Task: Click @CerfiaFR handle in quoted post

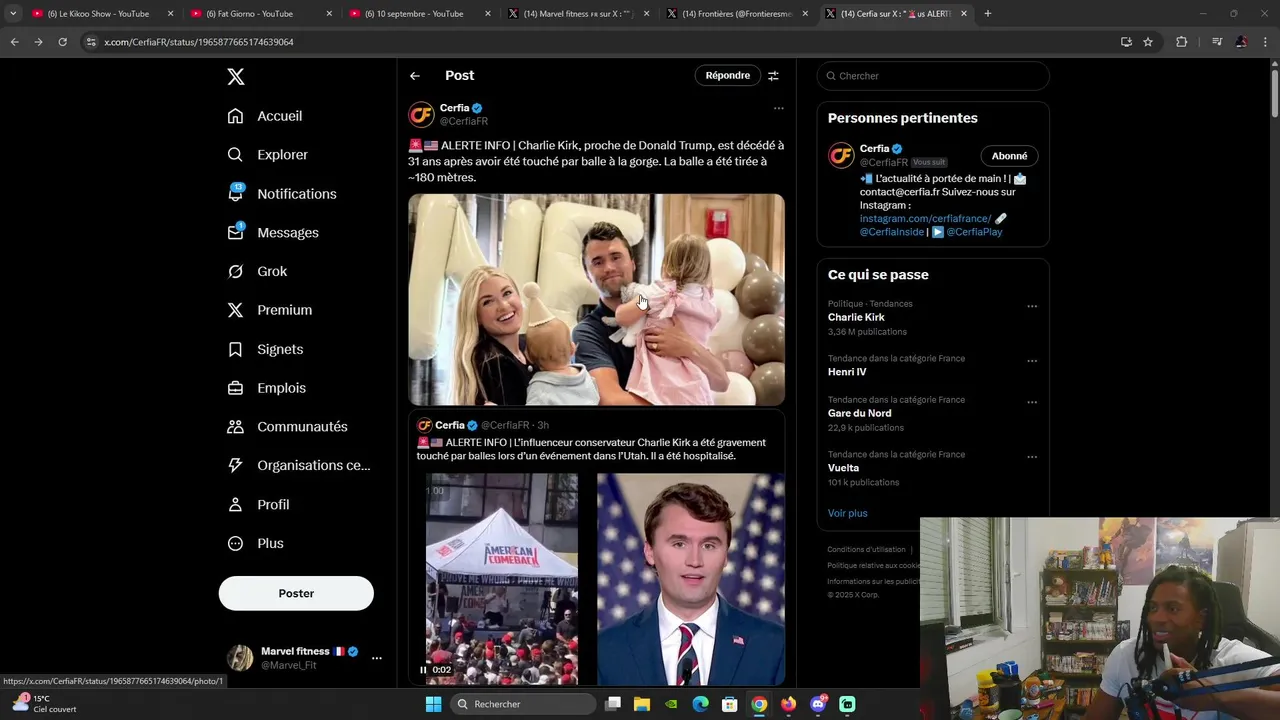Action: coord(505,425)
